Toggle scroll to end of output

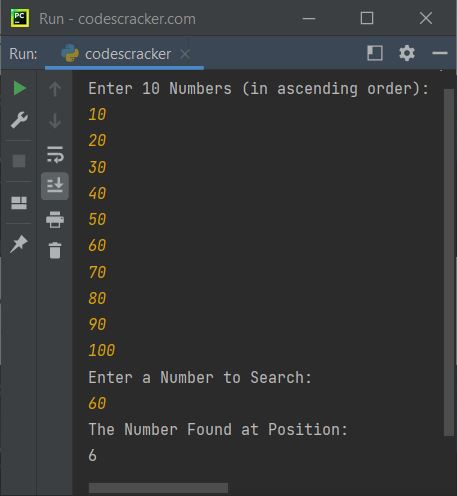tap(55, 186)
